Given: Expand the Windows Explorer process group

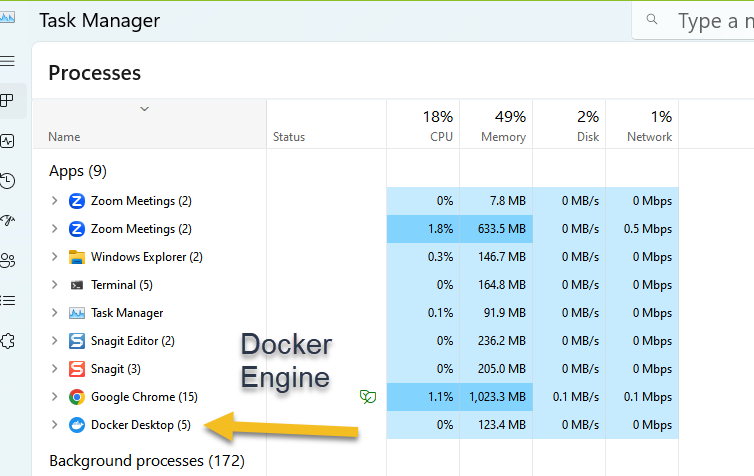Looking at the screenshot, I should (x=55, y=257).
